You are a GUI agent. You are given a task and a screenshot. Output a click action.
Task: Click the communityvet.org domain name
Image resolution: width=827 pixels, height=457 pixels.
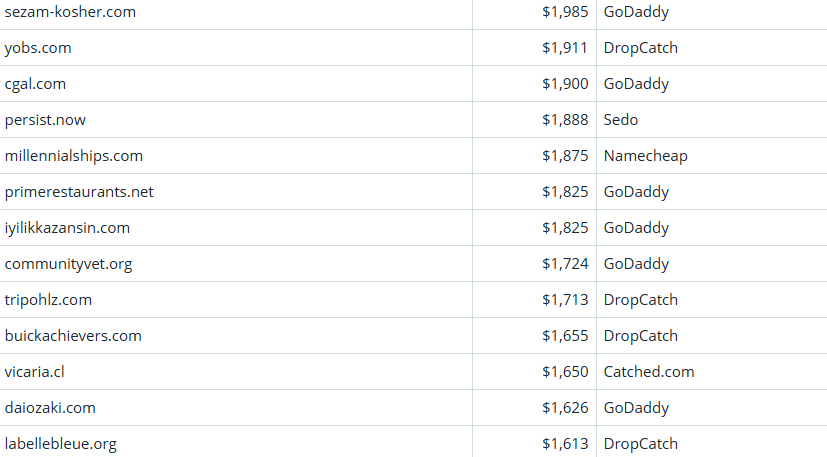click(68, 264)
